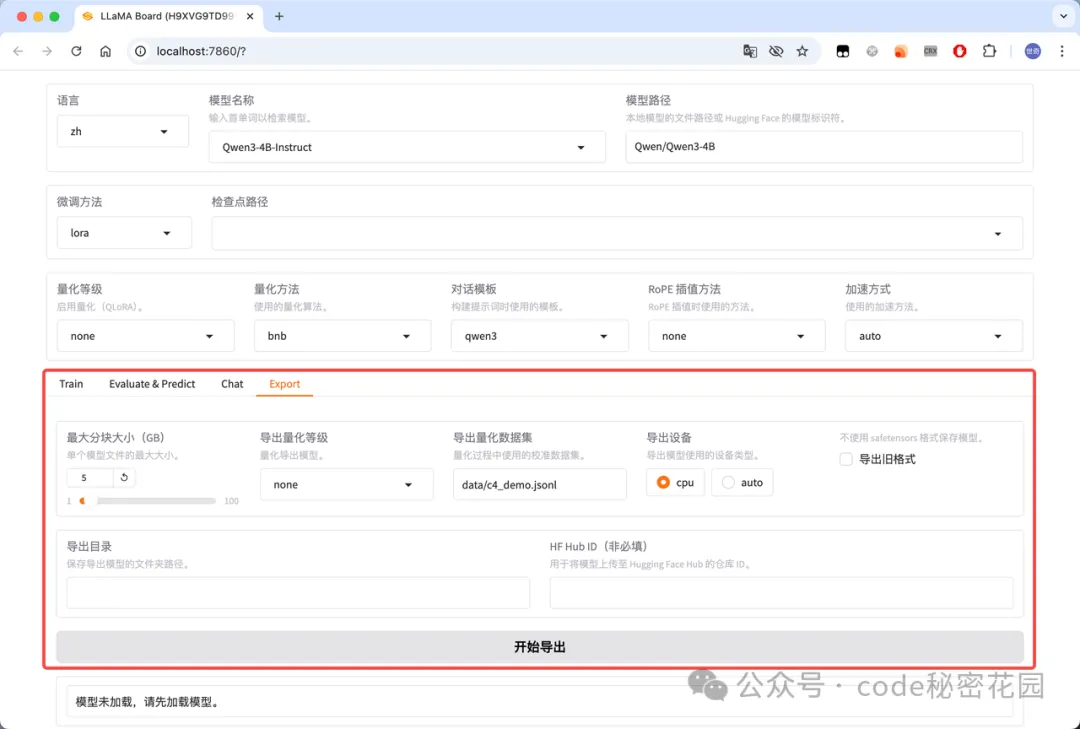The width and height of the screenshot is (1080, 729).
Task: Switch to the Train tab
Action: pos(71,383)
